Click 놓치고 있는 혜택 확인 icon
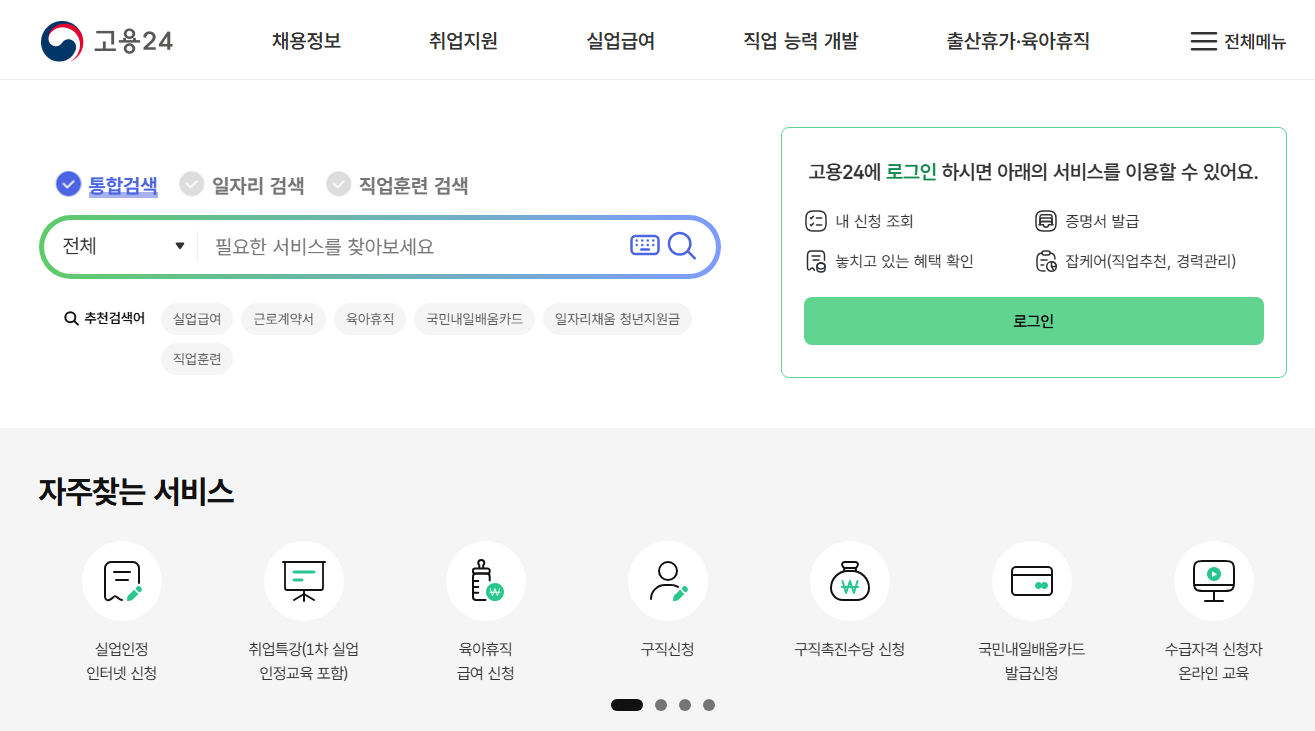The image size is (1315, 731). [x=816, y=262]
